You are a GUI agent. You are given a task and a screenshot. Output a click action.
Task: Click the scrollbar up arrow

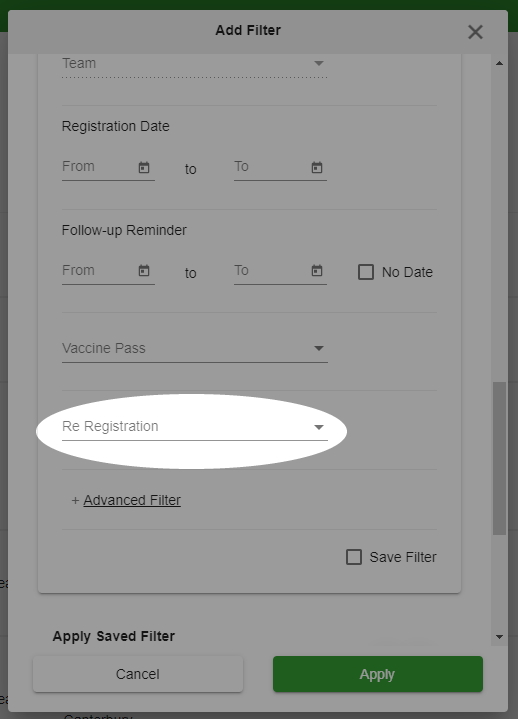[x=499, y=63]
